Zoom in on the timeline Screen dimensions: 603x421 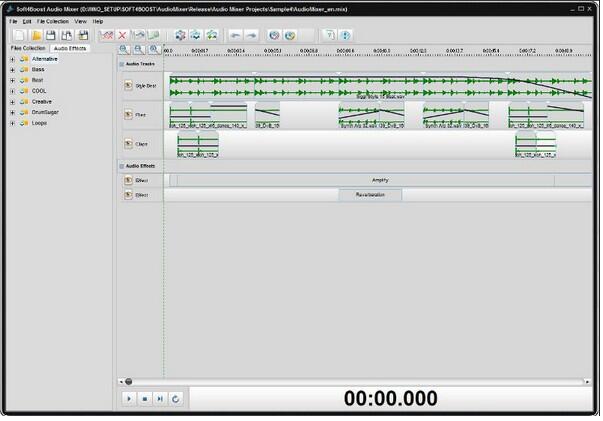coord(124,49)
